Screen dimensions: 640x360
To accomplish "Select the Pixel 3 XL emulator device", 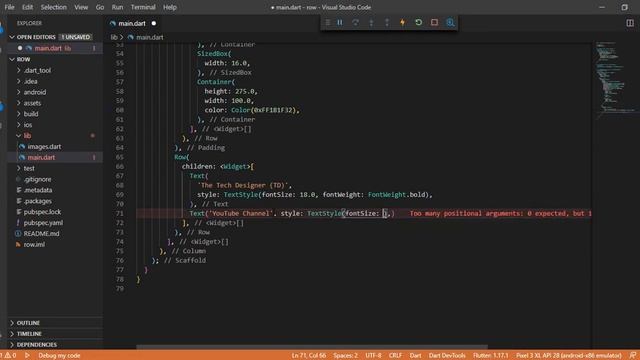I will pos(569,356).
